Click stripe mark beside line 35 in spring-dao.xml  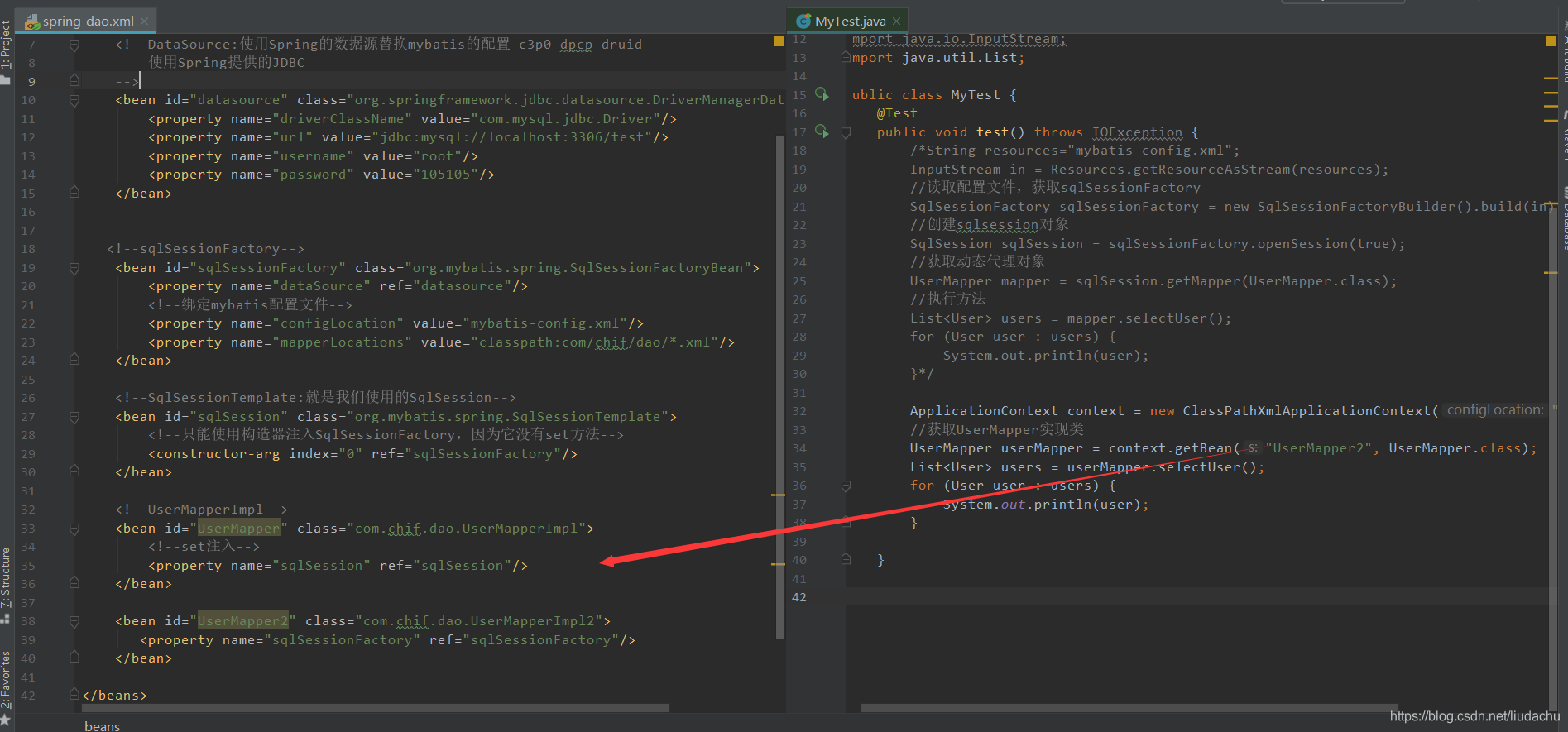[778, 564]
